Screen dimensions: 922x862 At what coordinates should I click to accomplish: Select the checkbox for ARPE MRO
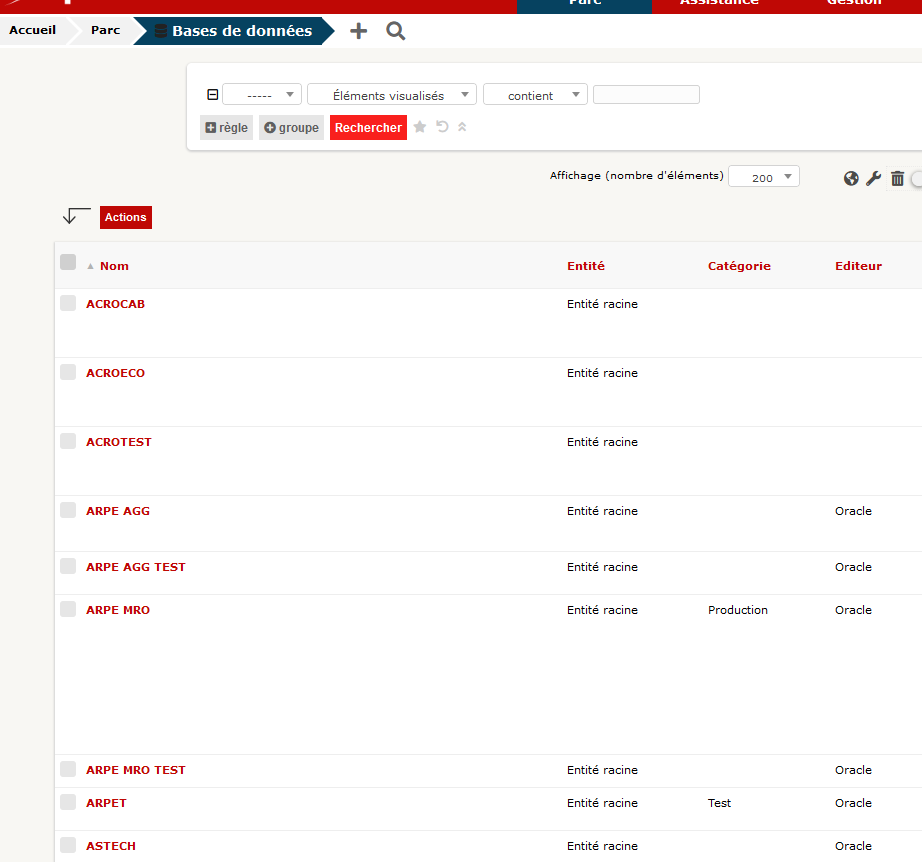pos(68,608)
